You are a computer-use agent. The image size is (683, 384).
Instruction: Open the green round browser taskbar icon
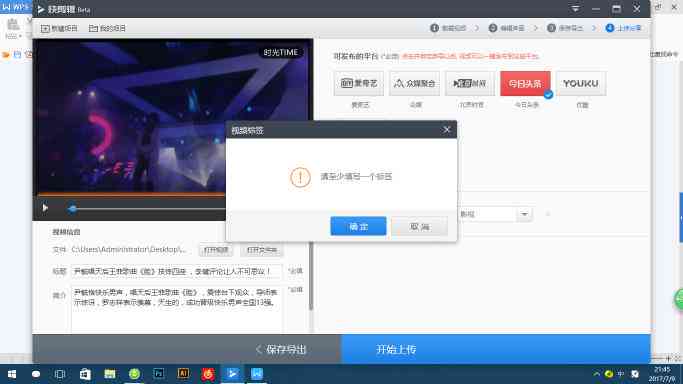[134, 374]
